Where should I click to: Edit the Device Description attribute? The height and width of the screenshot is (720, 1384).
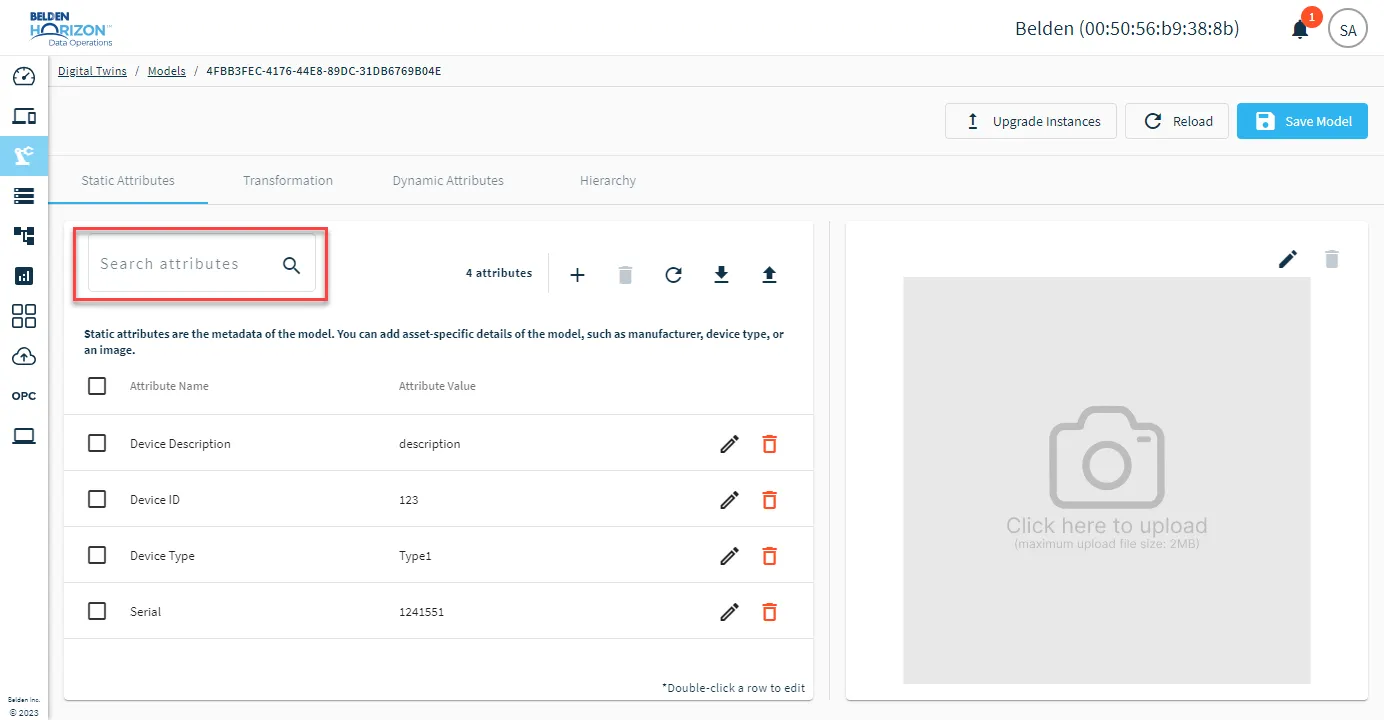(730, 444)
